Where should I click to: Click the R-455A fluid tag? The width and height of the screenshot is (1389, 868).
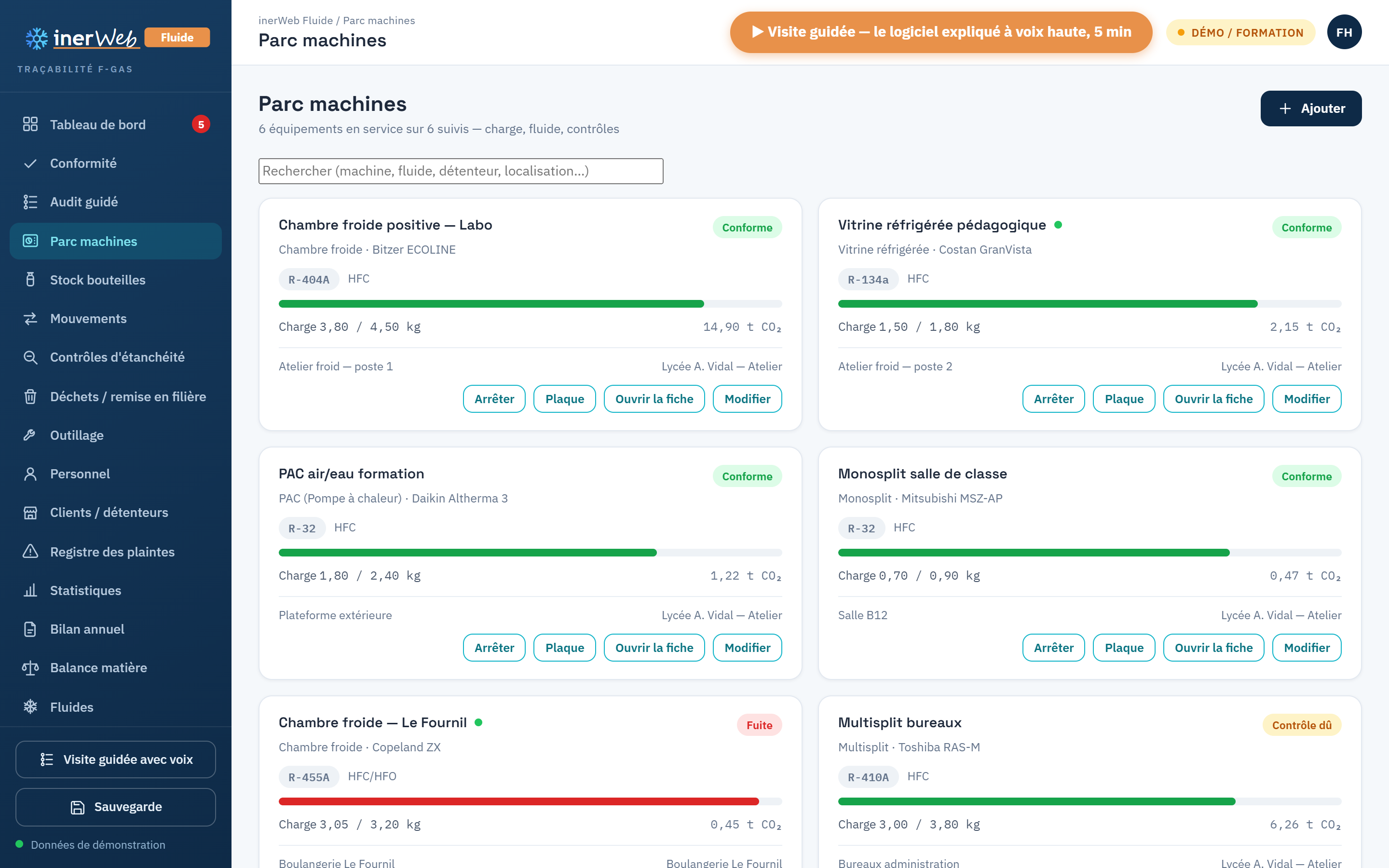(x=309, y=777)
